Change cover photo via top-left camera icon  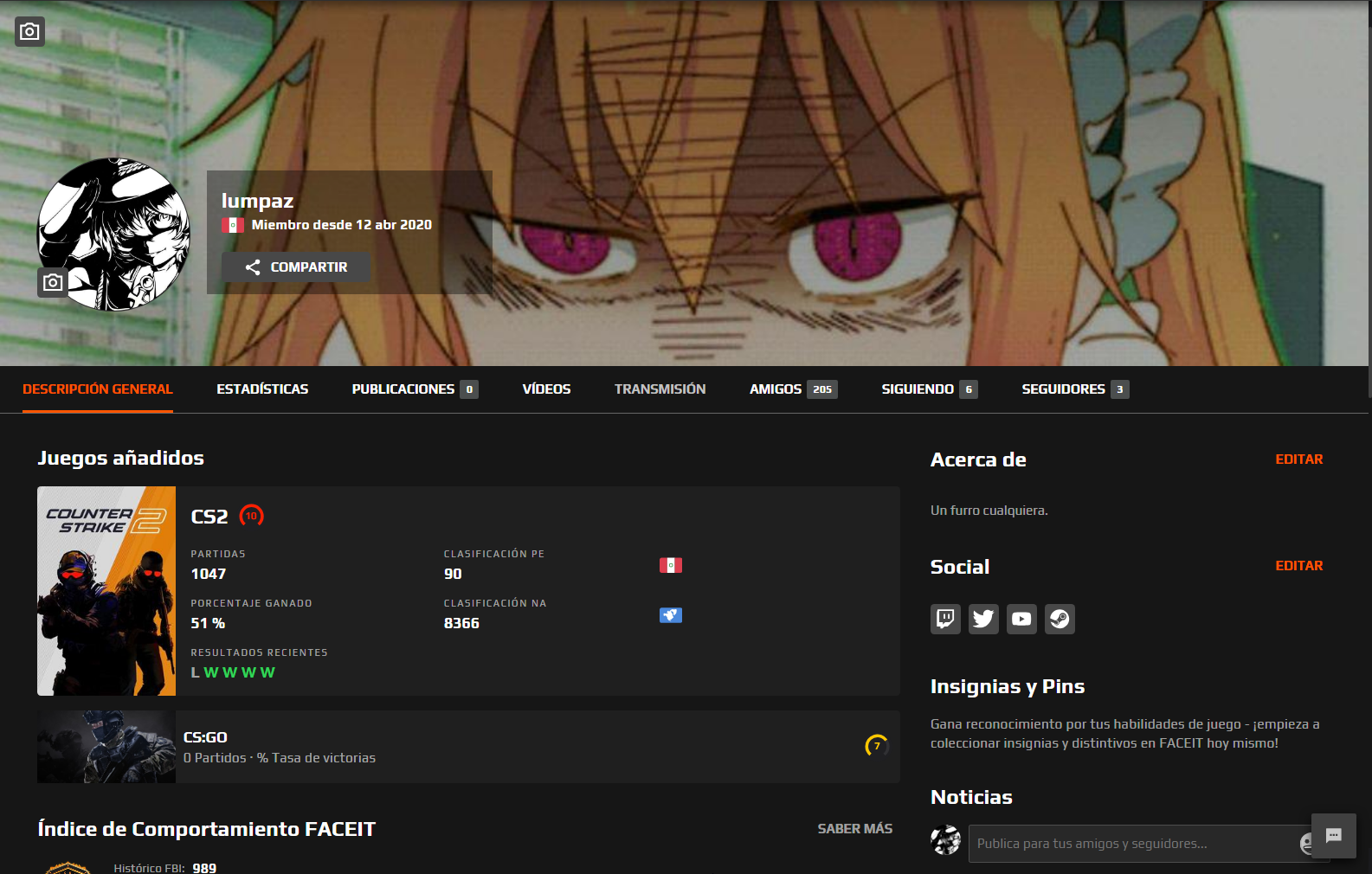[30, 32]
